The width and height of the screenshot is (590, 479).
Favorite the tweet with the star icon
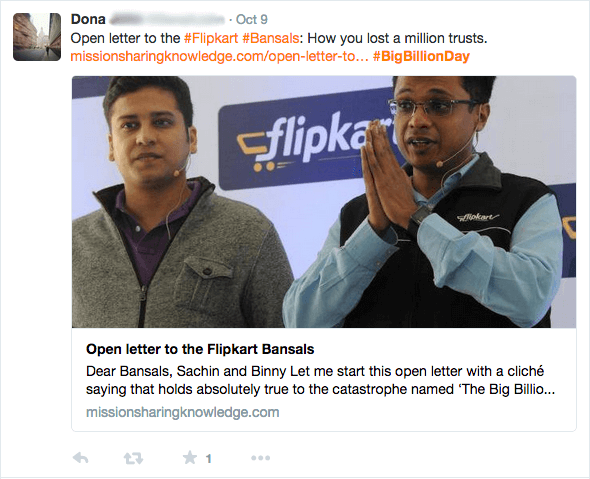190,458
